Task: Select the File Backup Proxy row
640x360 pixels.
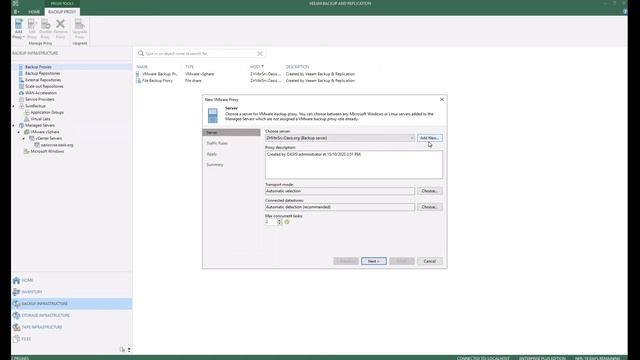Action: tap(246, 80)
